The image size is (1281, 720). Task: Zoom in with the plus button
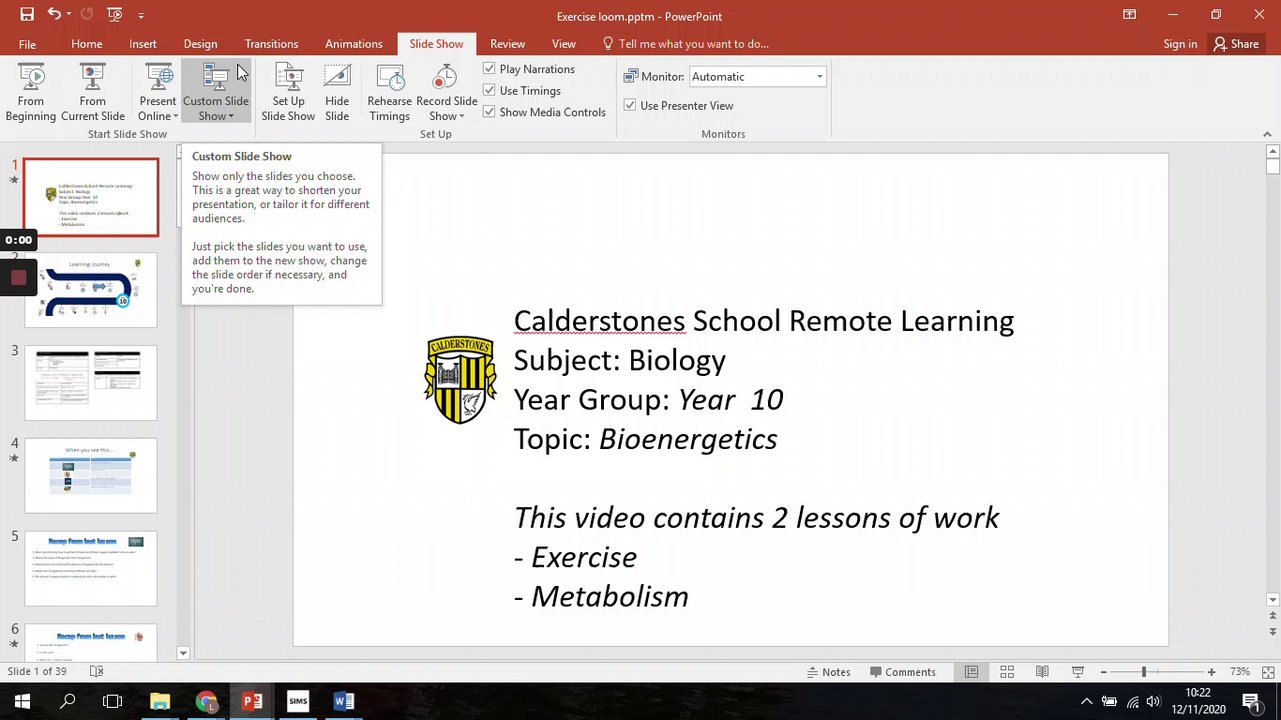tap(1211, 672)
